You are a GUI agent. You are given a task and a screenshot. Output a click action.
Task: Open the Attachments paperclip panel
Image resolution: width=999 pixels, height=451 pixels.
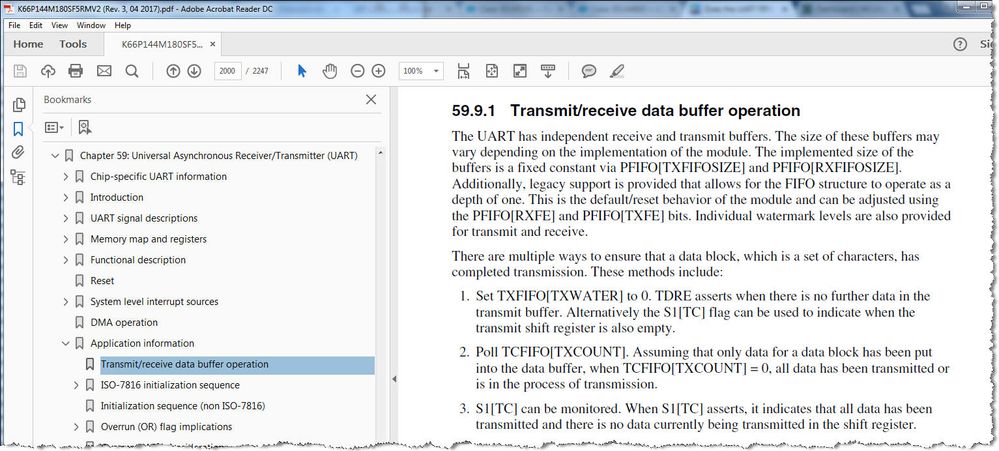tap(18, 152)
